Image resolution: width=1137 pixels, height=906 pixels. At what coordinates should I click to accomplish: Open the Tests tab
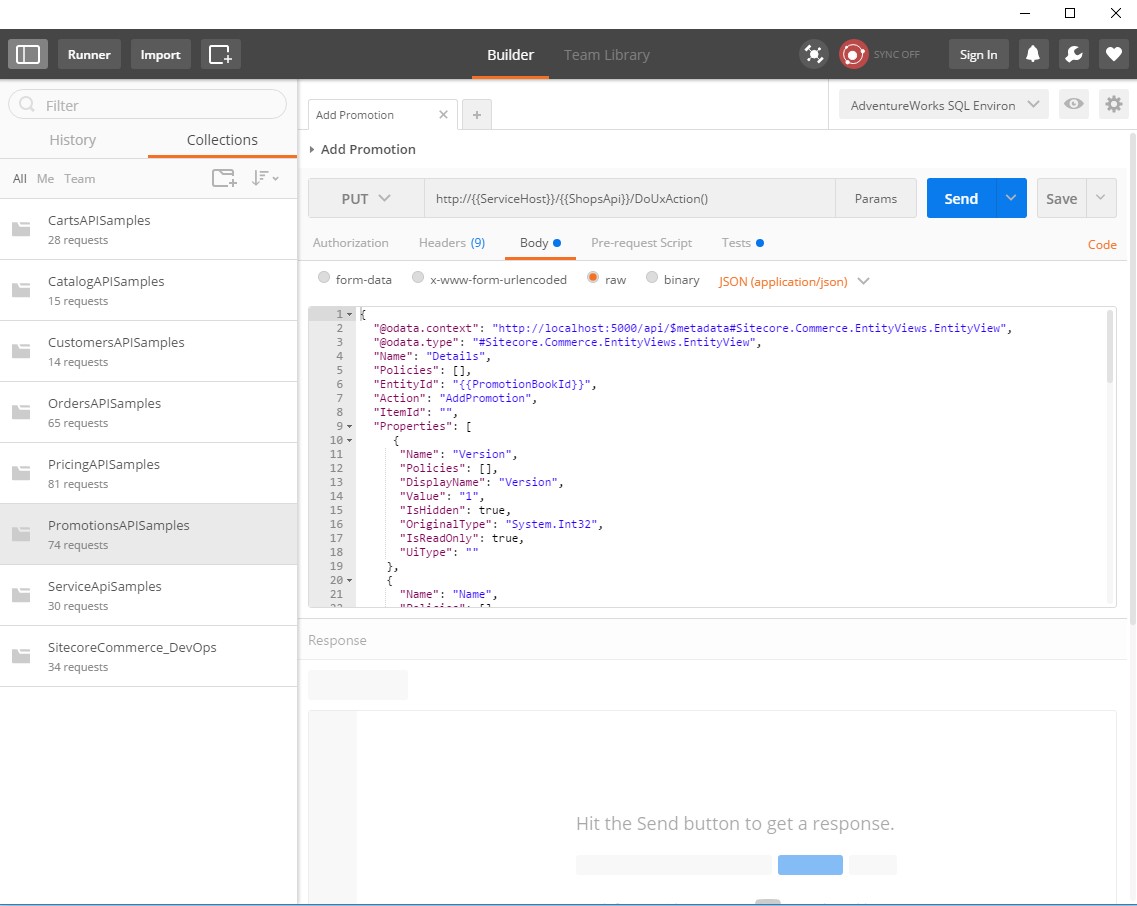pyautogui.click(x=743, y=243)
